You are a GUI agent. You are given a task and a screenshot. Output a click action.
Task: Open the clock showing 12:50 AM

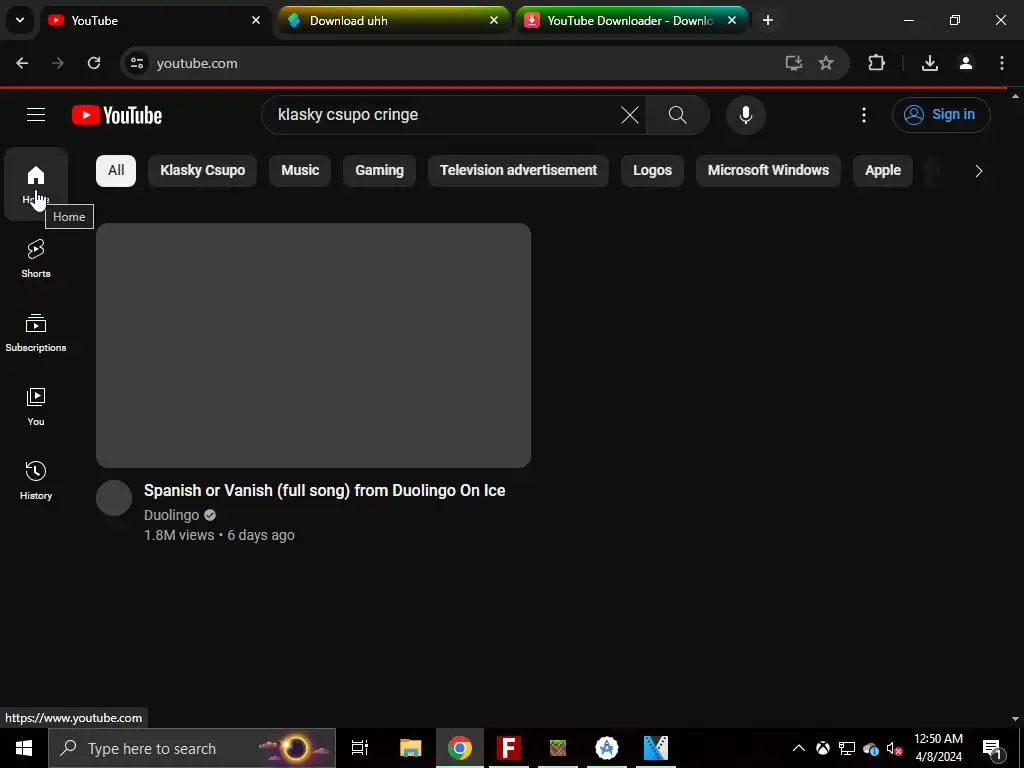(938, 748)
